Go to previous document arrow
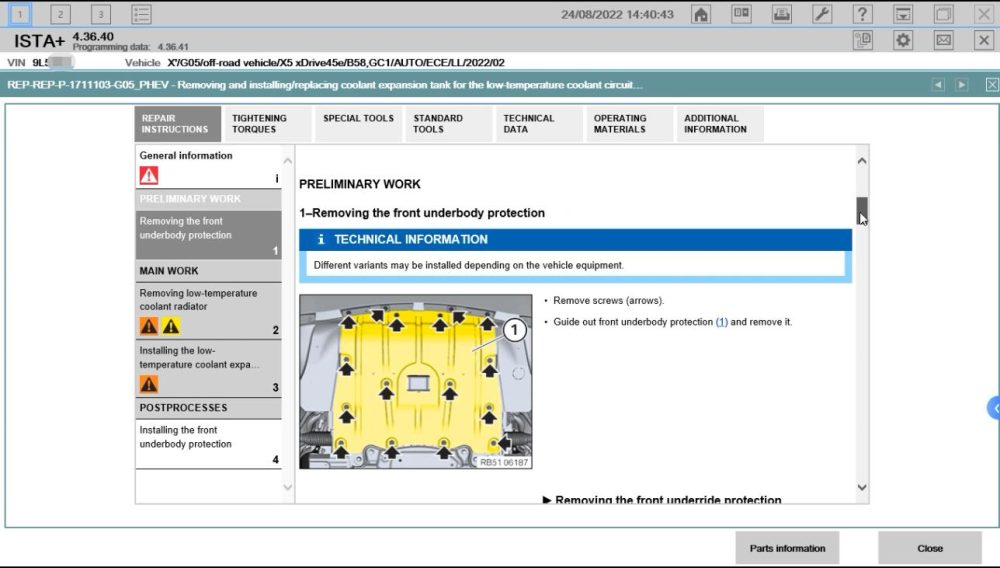The height and width of the screenshot is (568, 1000). [938, 85]
